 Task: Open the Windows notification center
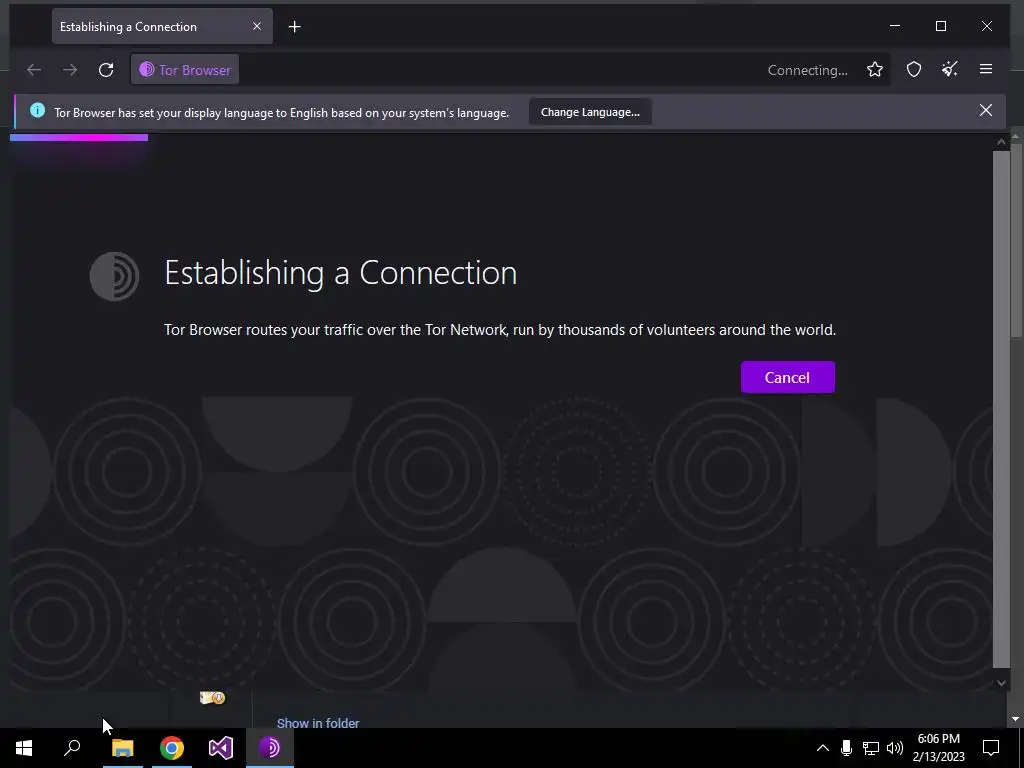pos(991,748)
